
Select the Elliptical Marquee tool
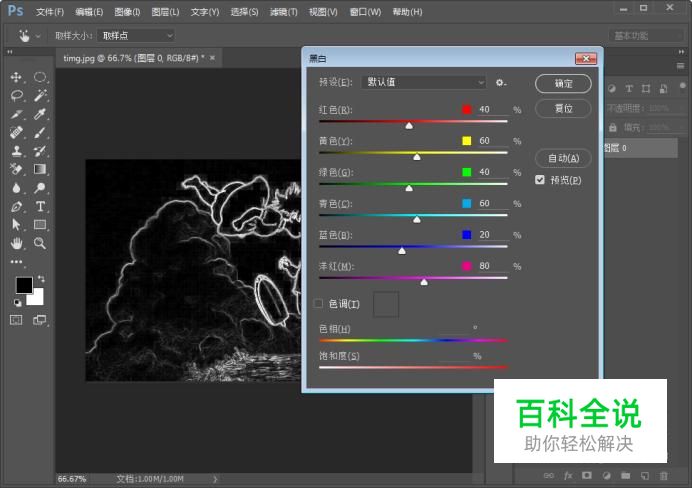coord(40,78)
